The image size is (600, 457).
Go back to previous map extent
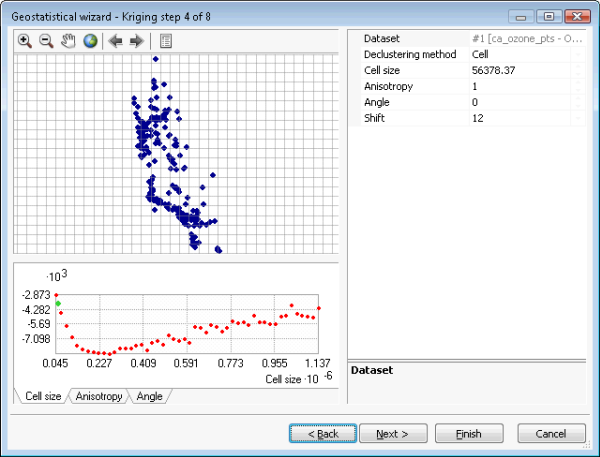point(116,41)
